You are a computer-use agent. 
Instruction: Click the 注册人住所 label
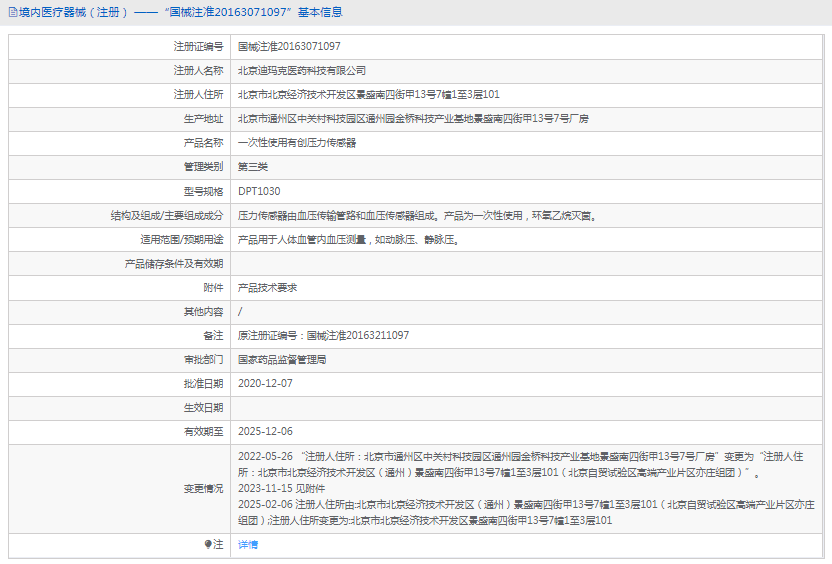point(198,94)
